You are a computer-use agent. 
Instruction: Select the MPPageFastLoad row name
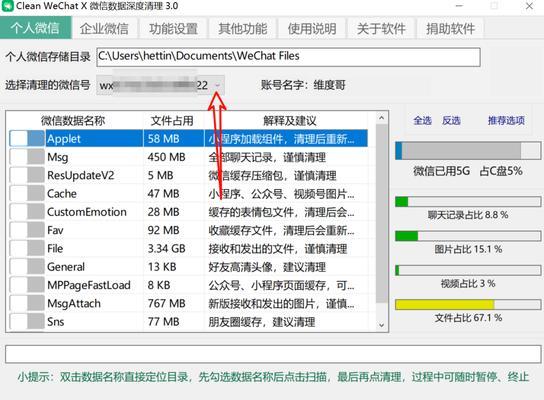[89, 285]
